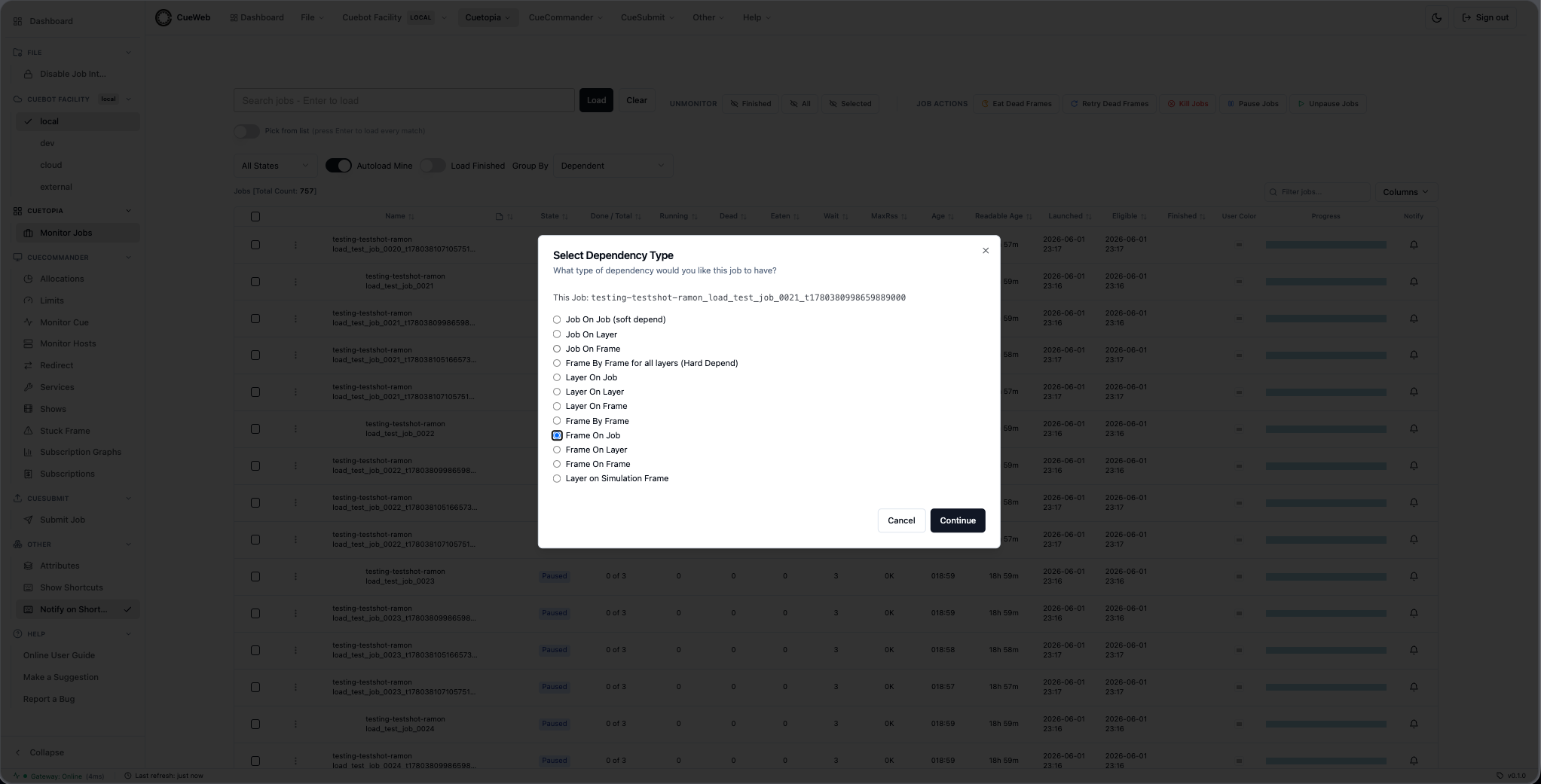Open the Services sidebar item

[x=57, y=387]
